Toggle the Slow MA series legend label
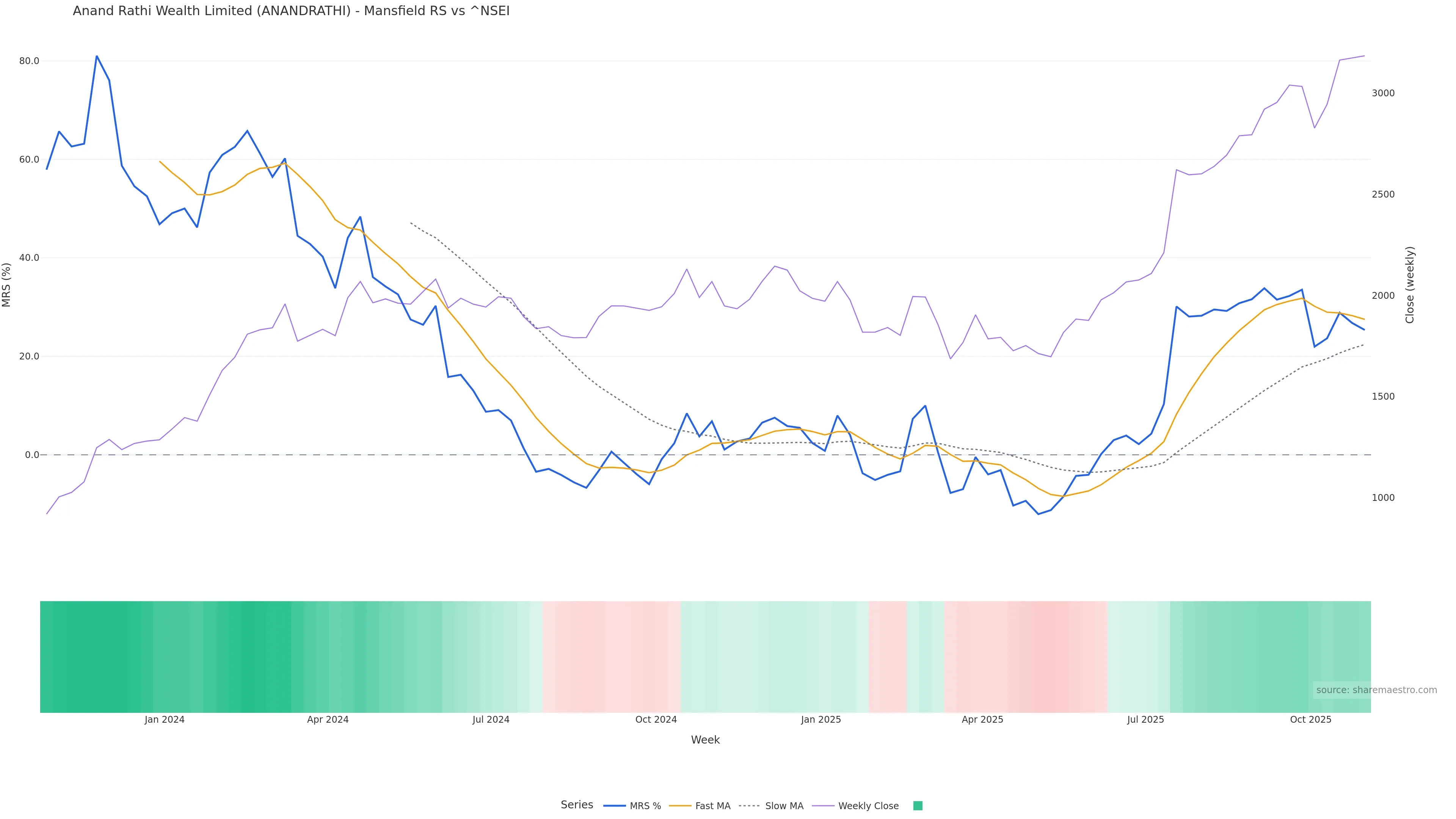This screenshot has height=819, width=1456. pyautogui.click(x=784, y=805)
